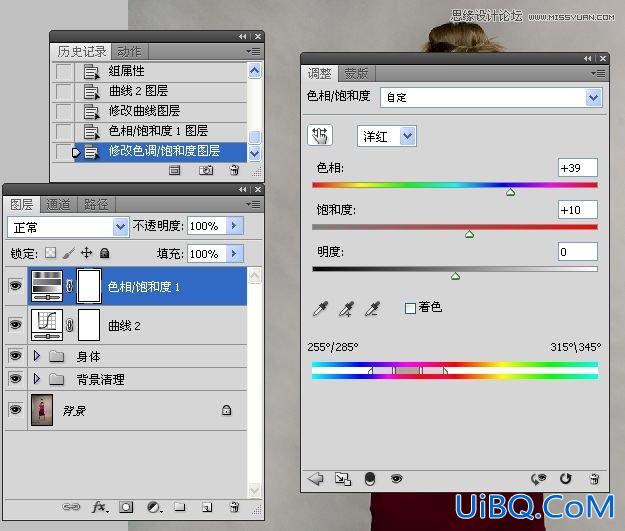Pick the add-to-sample eyedropper
The height and width of the screenshot is (531, 625).
346,309
